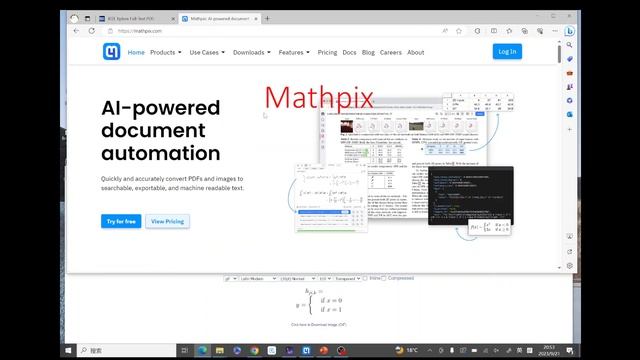Open a new tab with plus button
640x360 pixels.
tap(267, 18)
